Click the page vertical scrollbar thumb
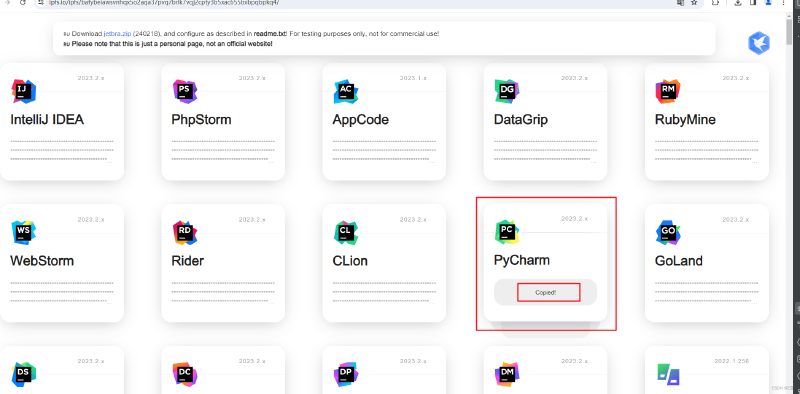The image size is (800, 394). pos(789,31)
